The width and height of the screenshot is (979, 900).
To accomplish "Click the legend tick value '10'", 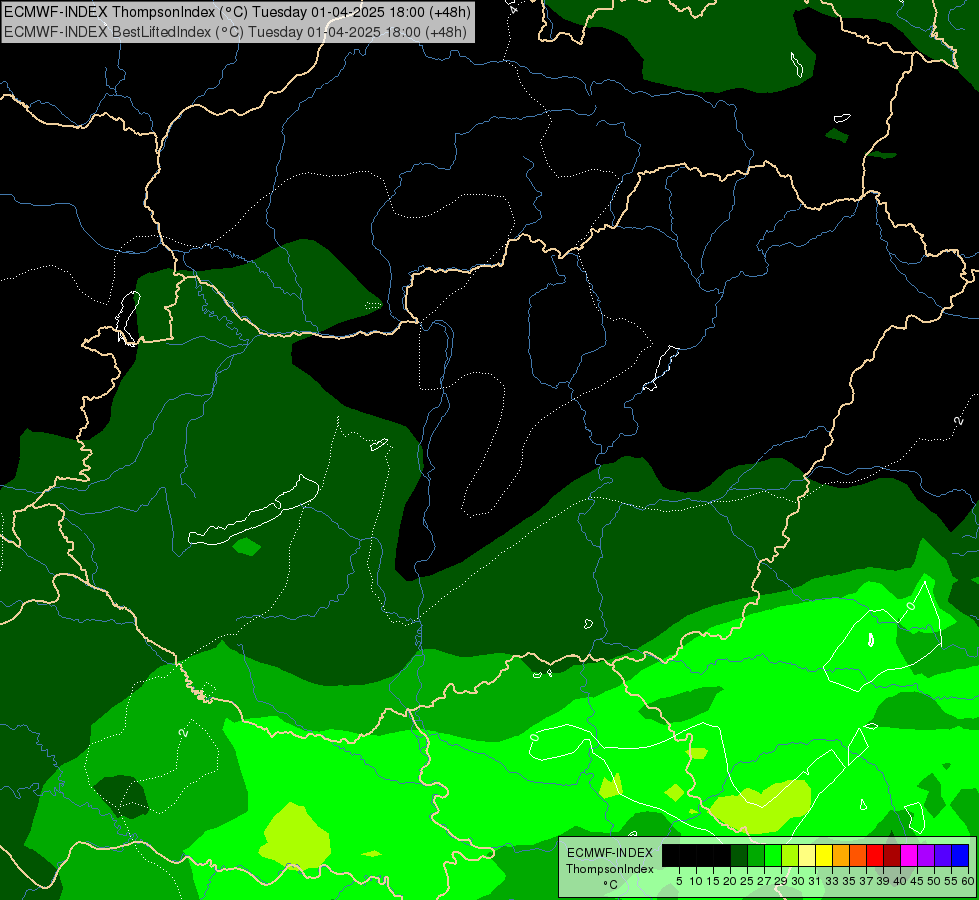I will 696,881.
